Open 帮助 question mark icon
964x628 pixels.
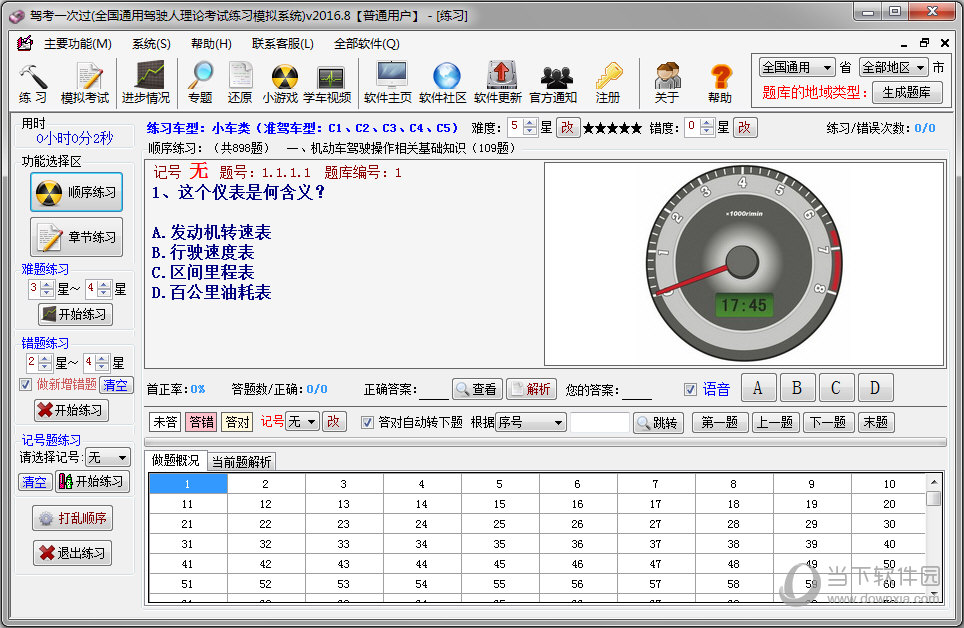(x=720, y=83)
